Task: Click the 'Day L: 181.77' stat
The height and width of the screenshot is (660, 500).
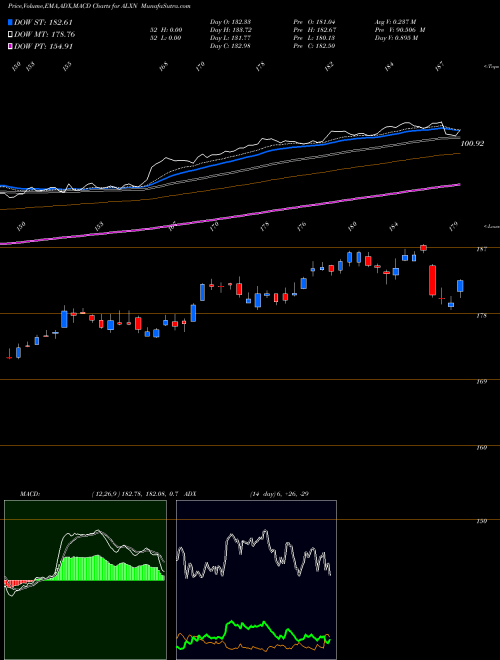Action: (230, 38)
